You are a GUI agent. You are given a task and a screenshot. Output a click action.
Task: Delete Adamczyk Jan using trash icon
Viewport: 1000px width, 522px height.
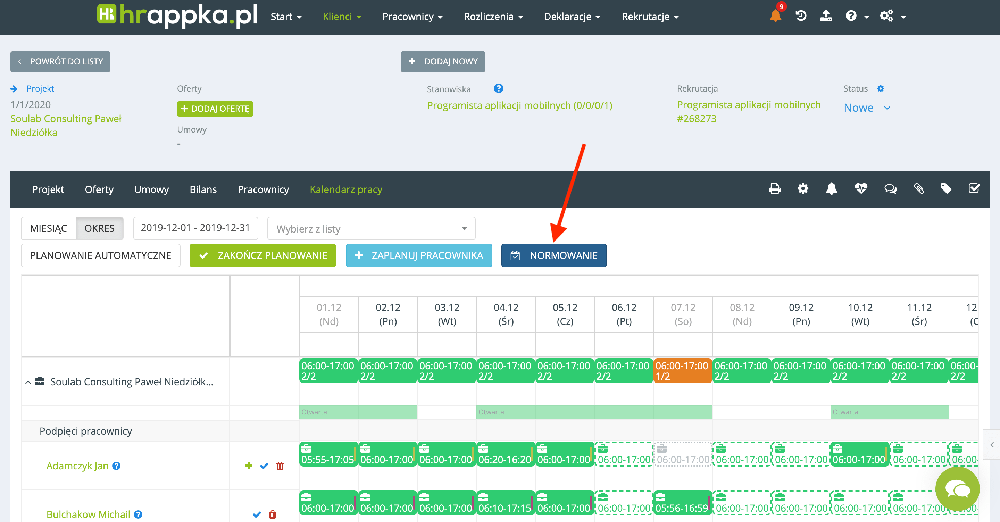[x=280, y=466]
